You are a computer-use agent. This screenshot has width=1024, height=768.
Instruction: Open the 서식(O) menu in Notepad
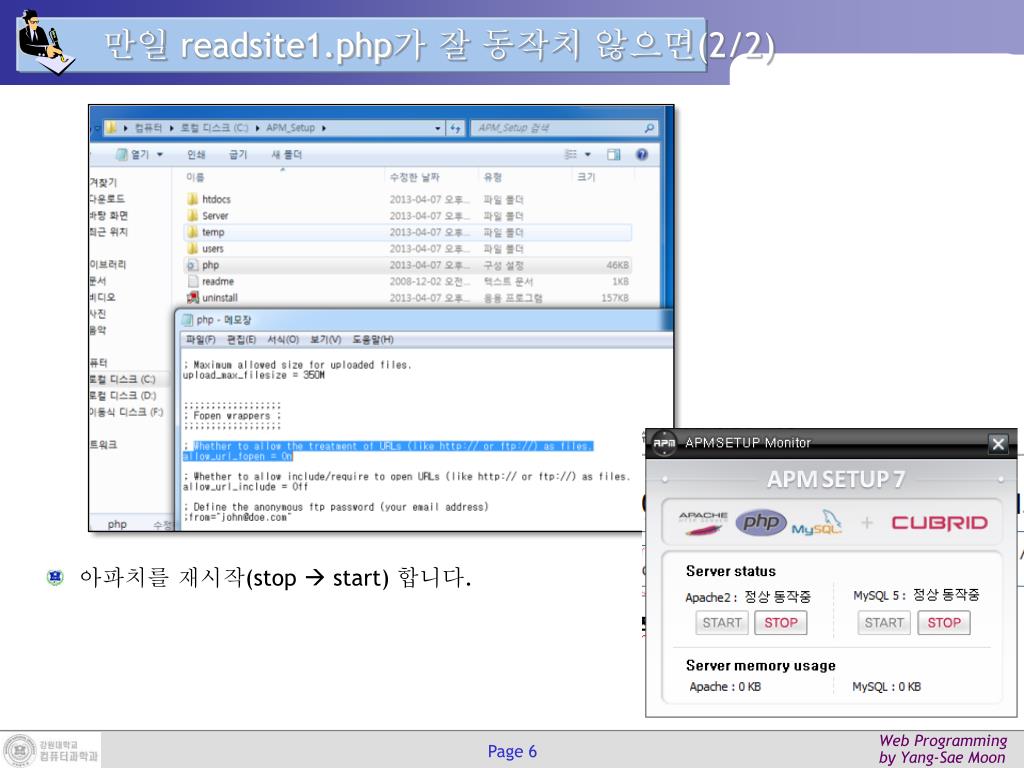tap(283, 340)
